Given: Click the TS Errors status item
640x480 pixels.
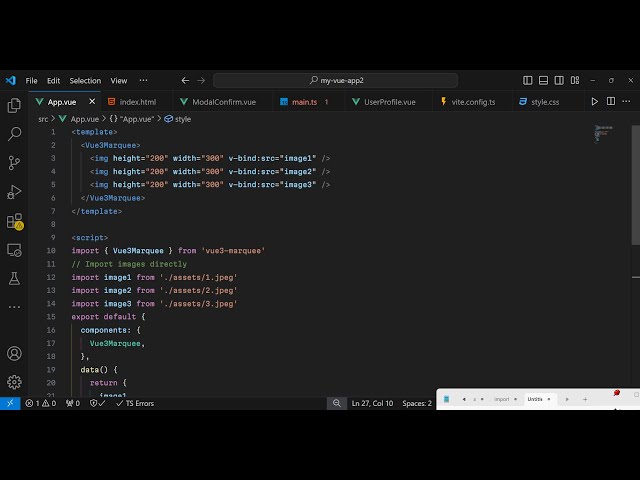Looking at the screenshot, I should pos(134,403).
